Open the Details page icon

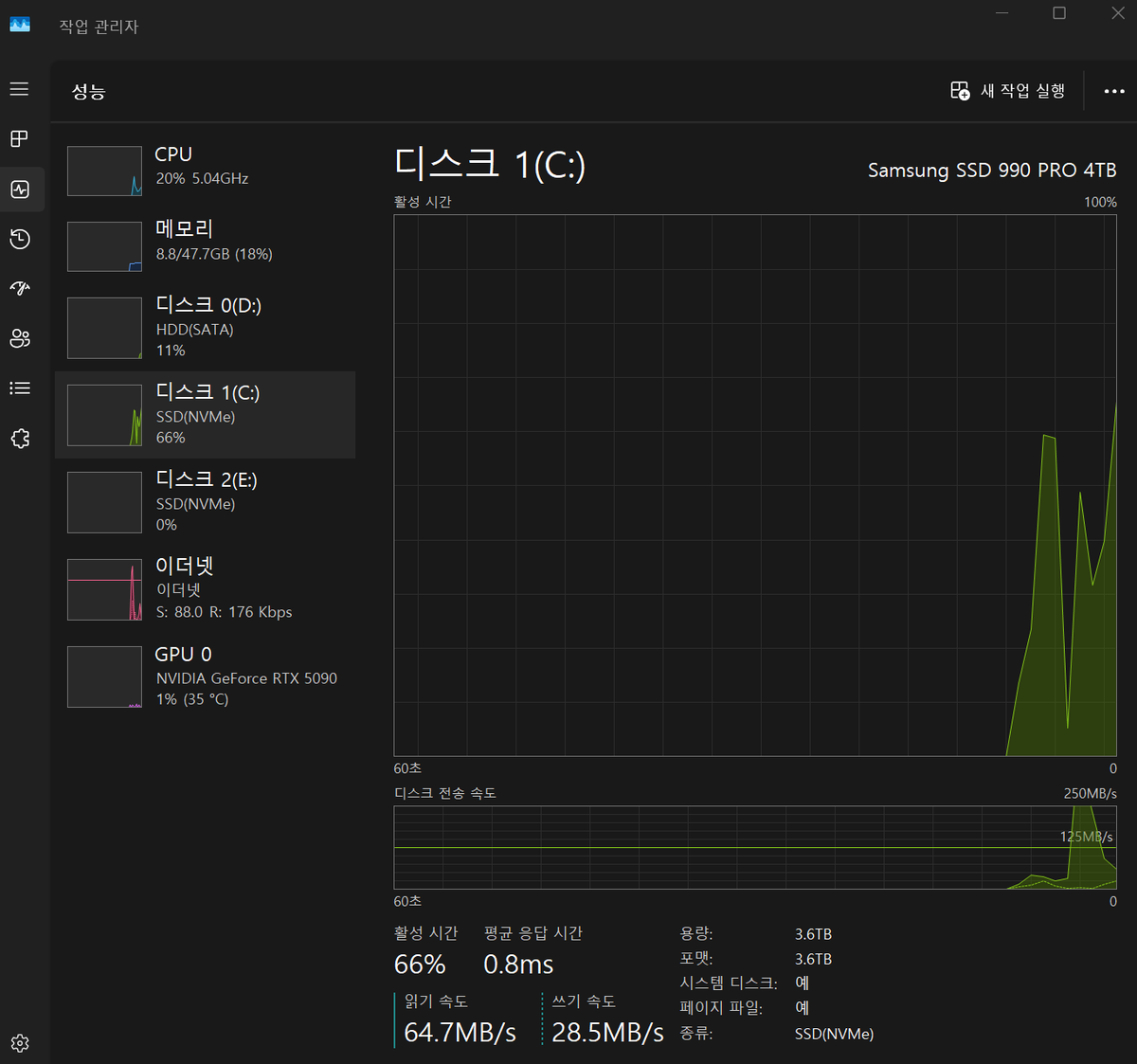[20, 388]
